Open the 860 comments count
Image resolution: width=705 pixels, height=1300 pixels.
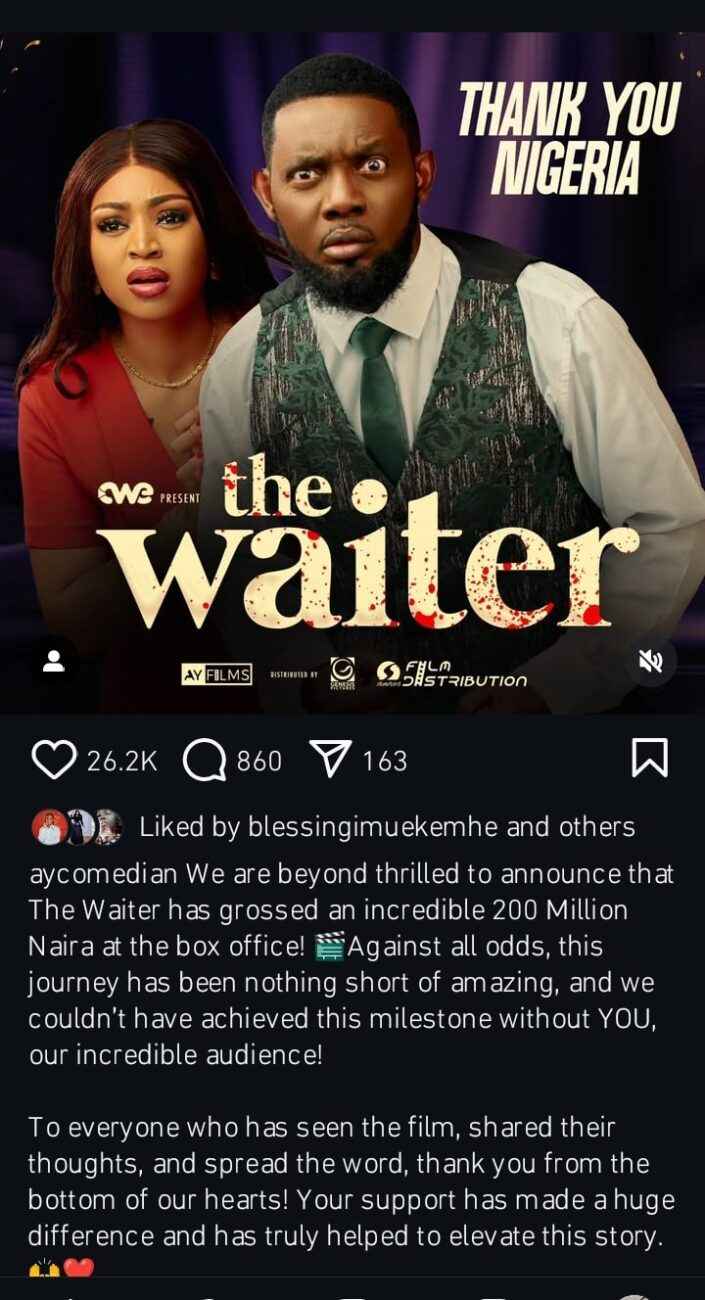tap(259, 762)
